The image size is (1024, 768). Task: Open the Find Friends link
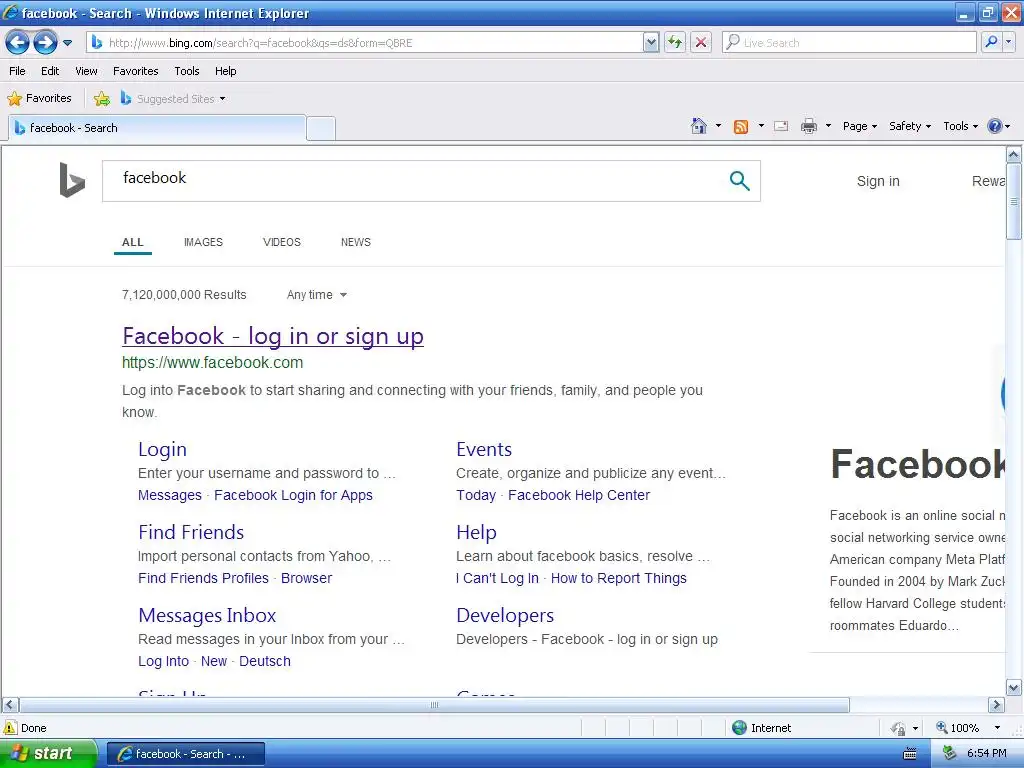click(x=191, y=532)
